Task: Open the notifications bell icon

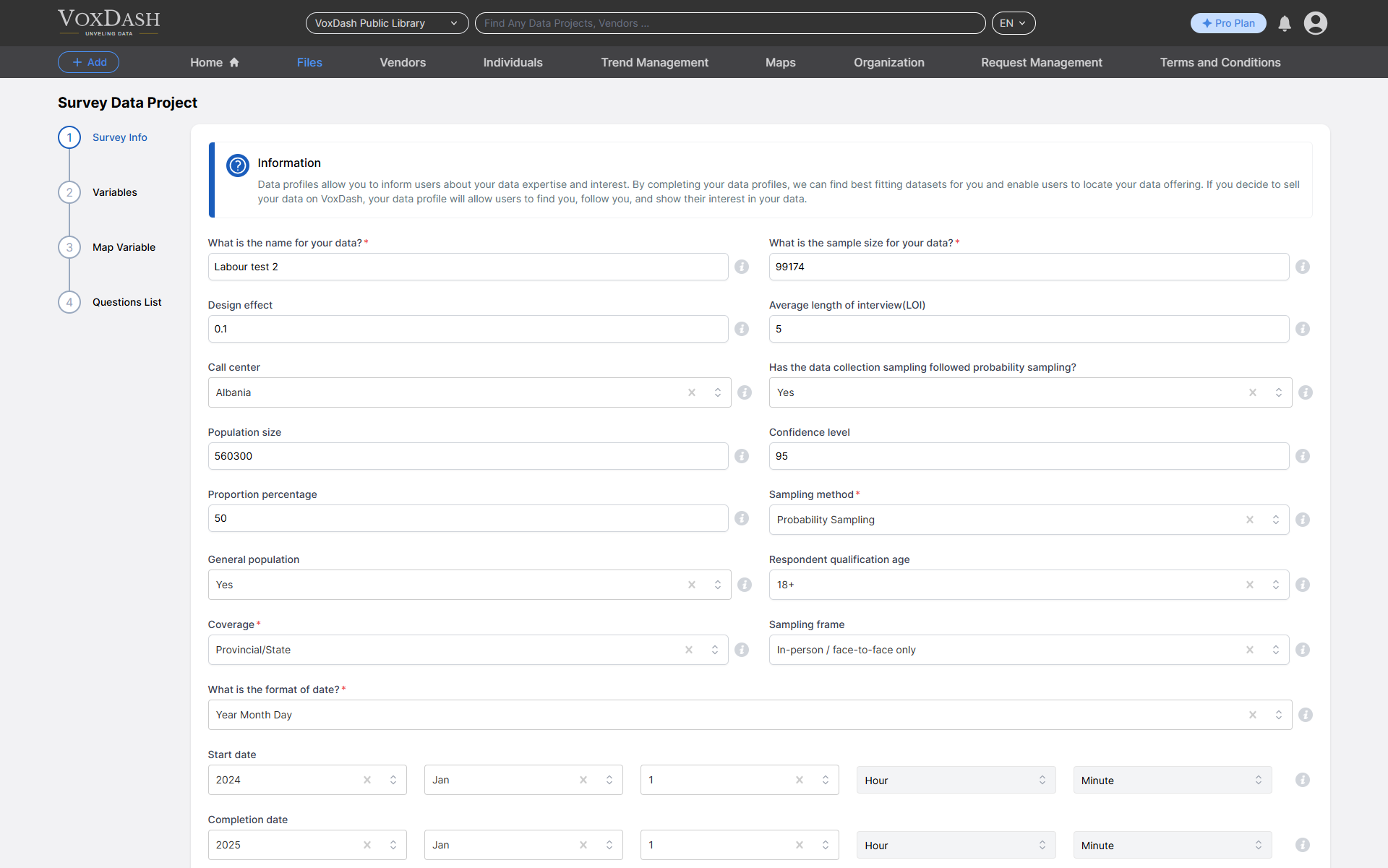Action: pyautogui.click(x=1284, y=23)
